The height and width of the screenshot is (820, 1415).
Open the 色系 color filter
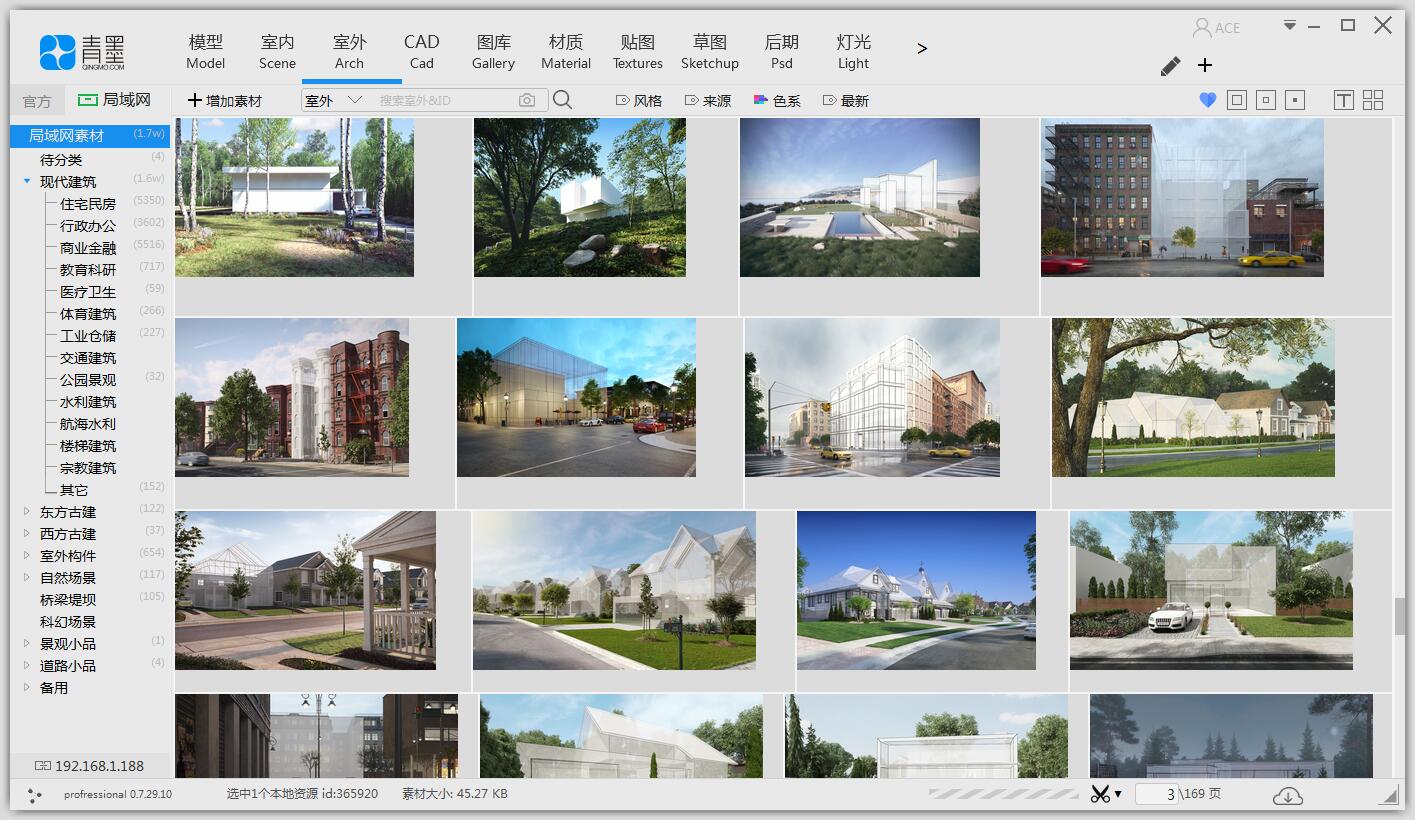(x=777, y=101)
